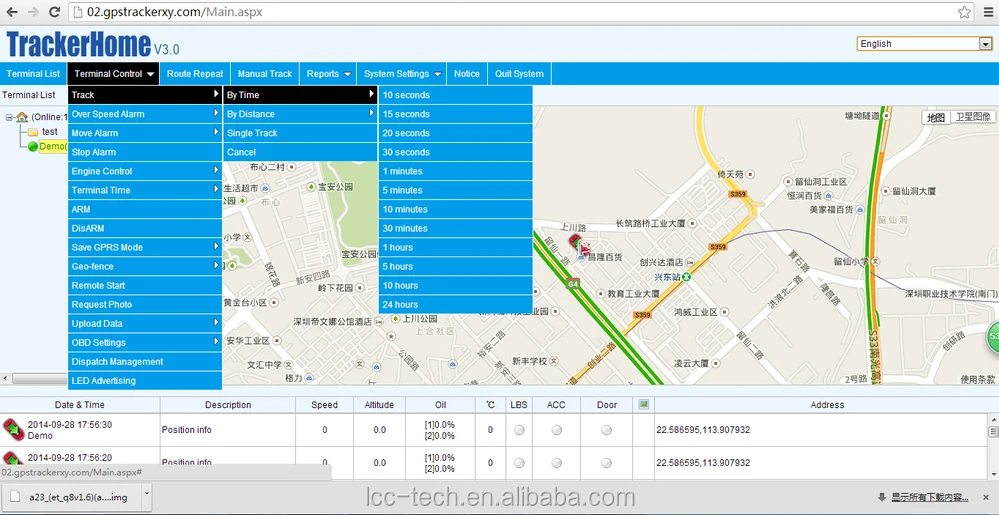Screen dimensions: 999x515
Task: Click the Door indicator in first row
Action: tap(606, 430)
